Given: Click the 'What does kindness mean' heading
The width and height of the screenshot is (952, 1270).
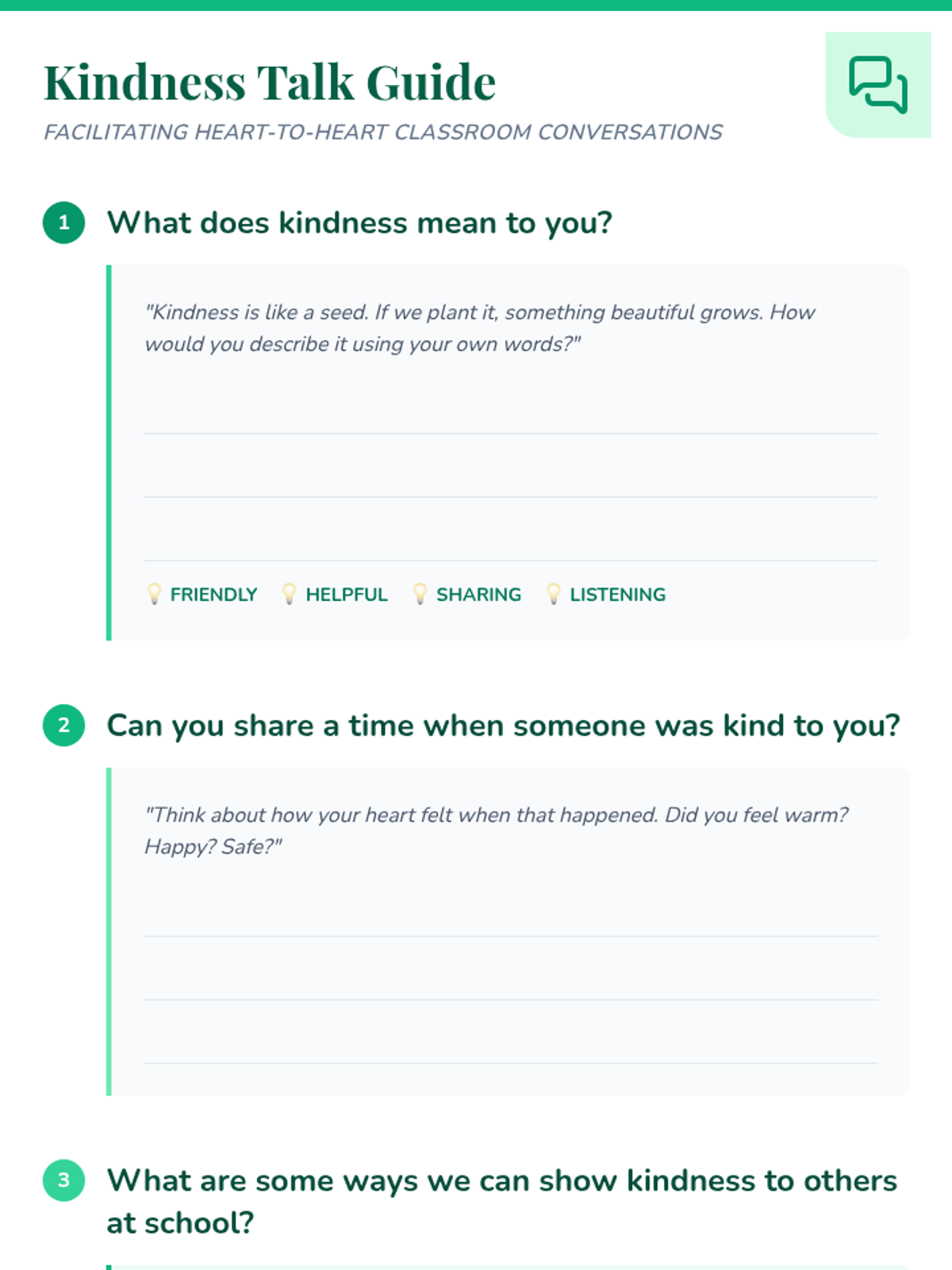Looking at the screenshot, I should click(x=359, y=223).
